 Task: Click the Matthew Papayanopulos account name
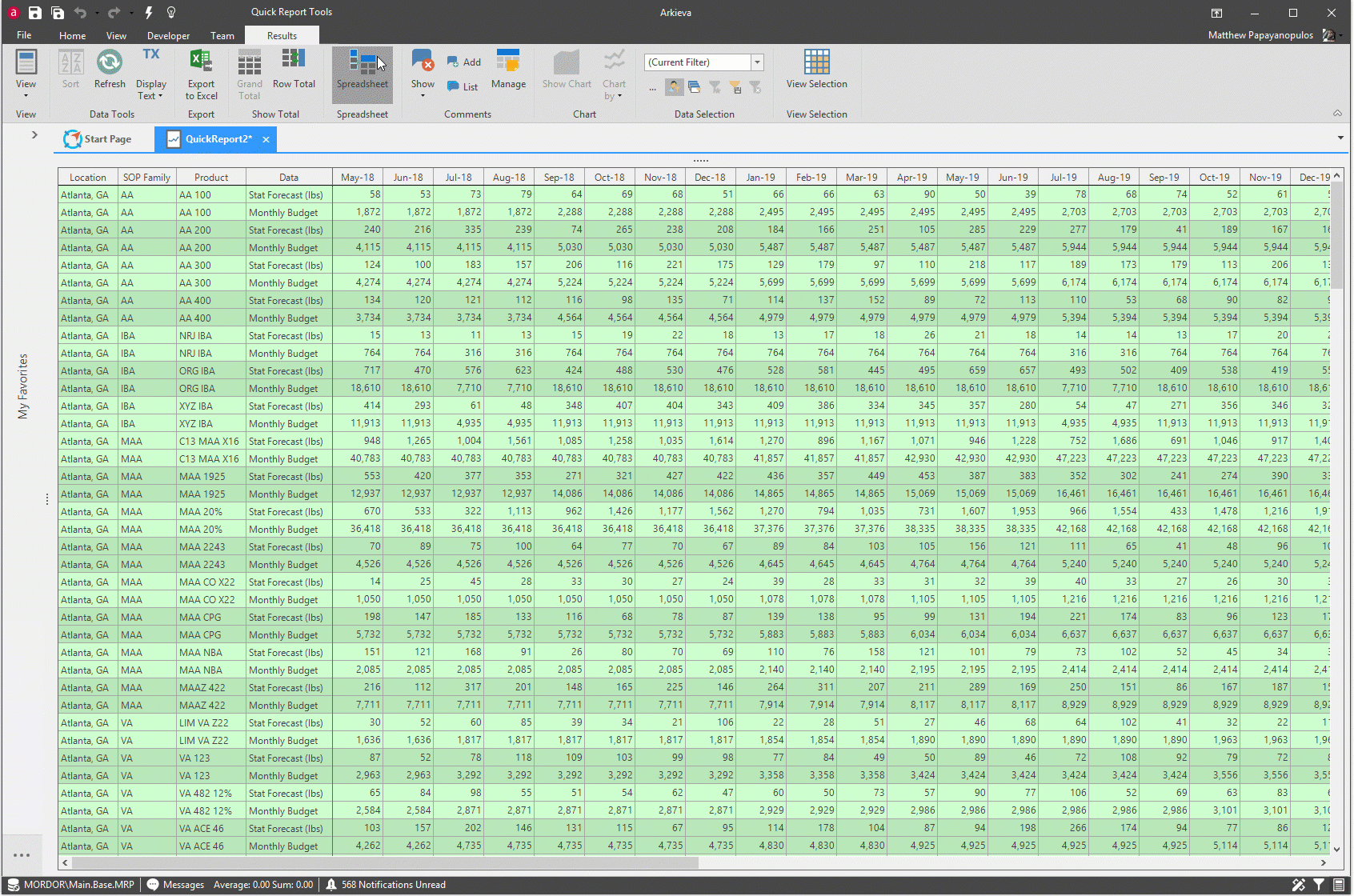(1260, 35)
